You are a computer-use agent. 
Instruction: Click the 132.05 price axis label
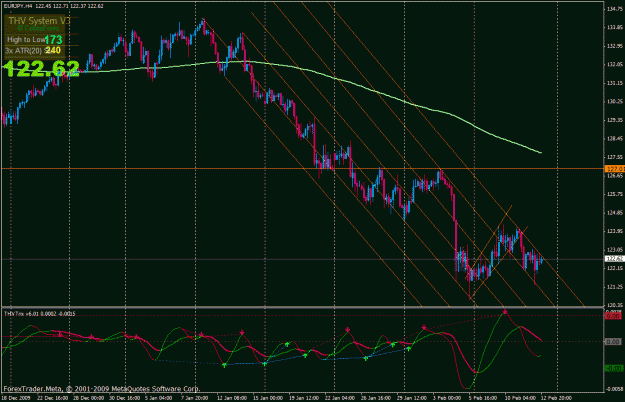(x=615, y=65)
